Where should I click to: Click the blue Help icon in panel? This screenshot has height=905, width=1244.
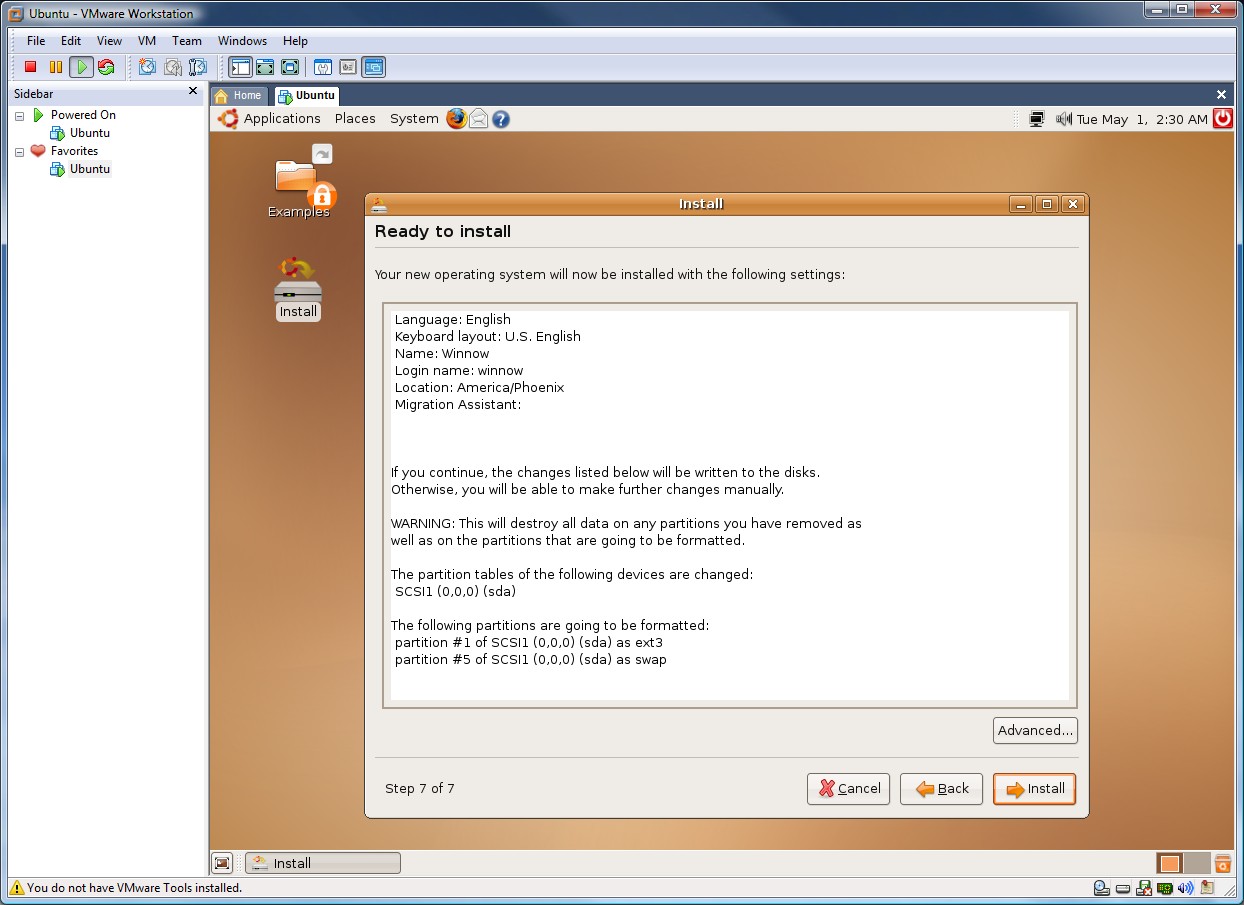pyautogui.click(x=501, y=118)
